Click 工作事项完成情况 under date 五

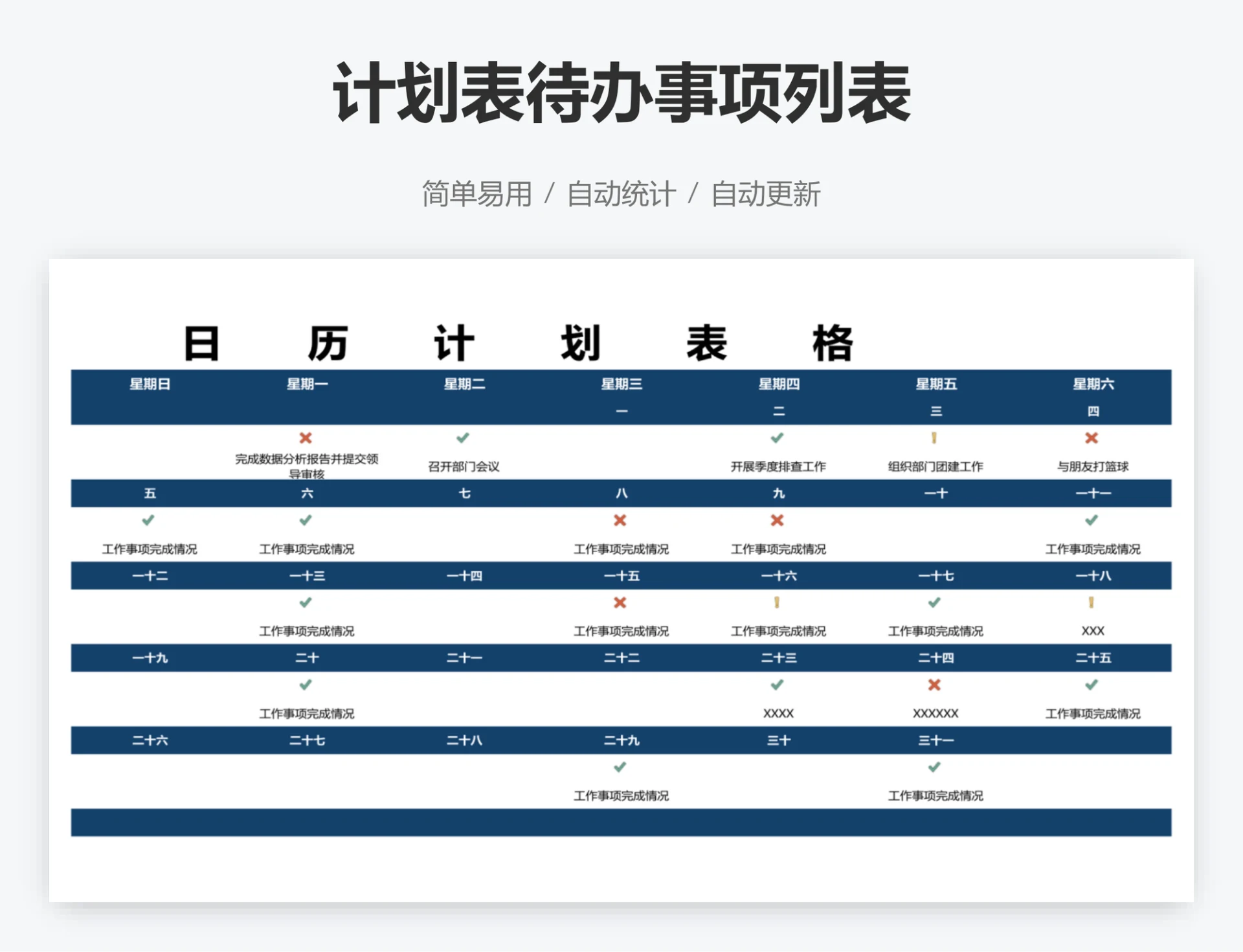pos(150,549)
